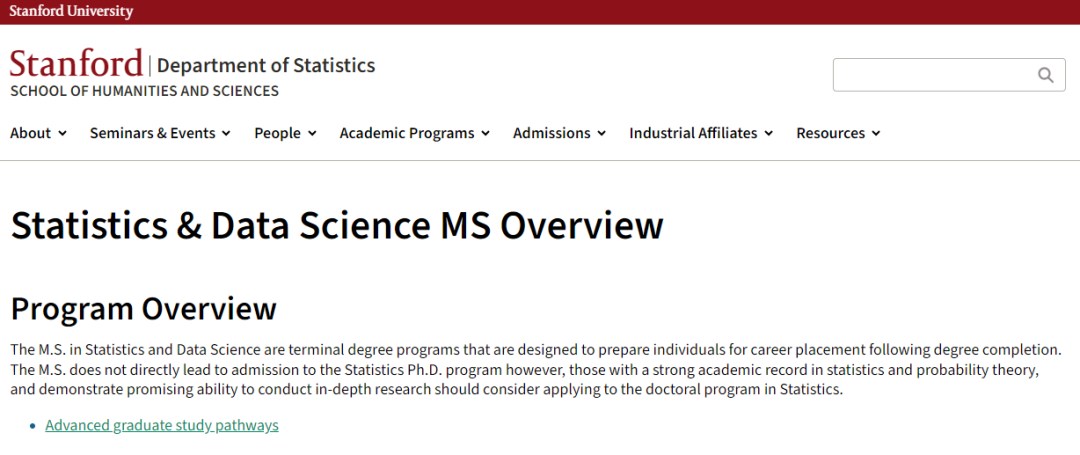This screenshot has height=455, width=1080.
Task: Expand the Industrial Affiliates chevron
Action: point(769,134)
